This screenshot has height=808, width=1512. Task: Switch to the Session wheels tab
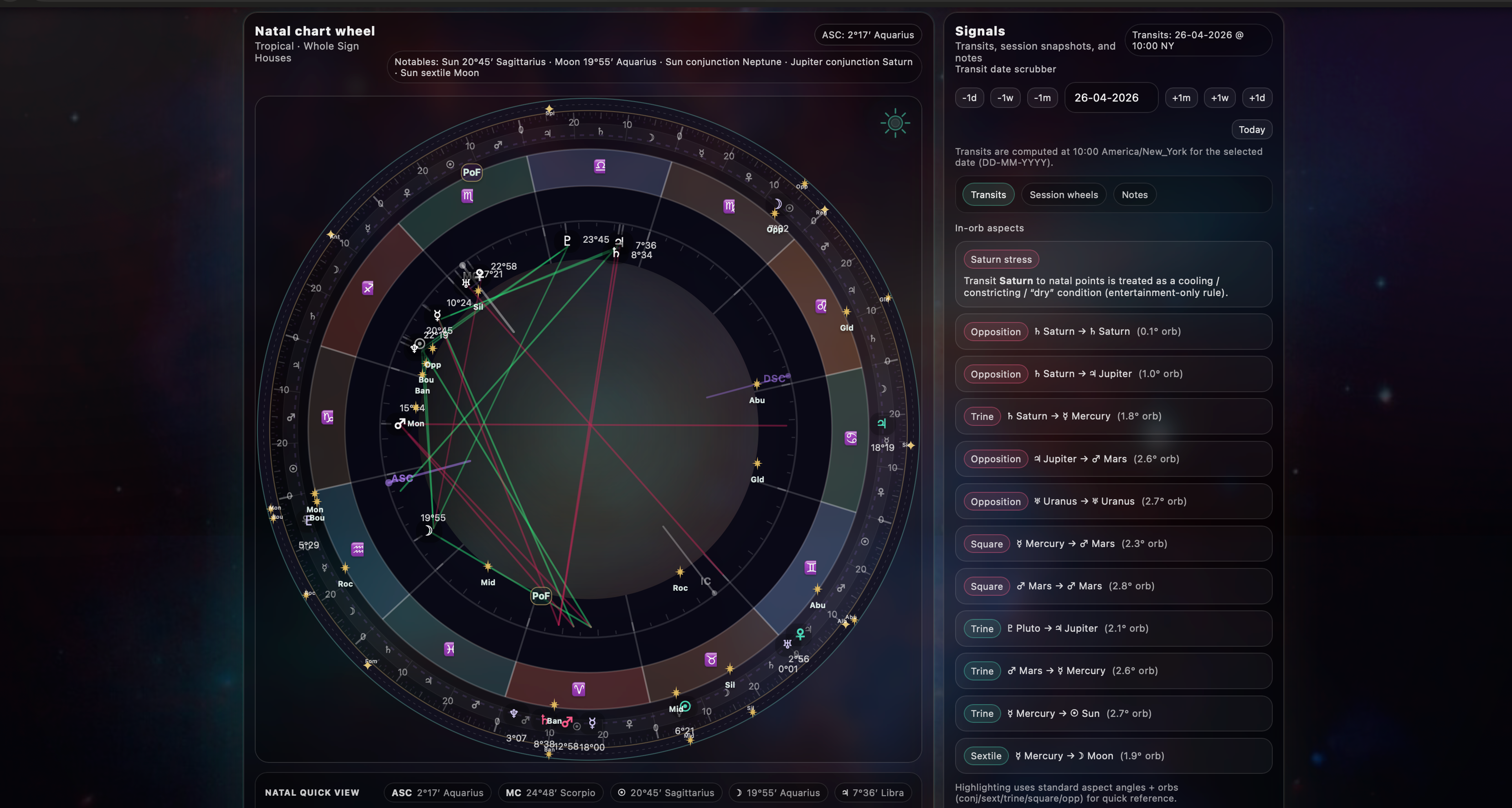click(x=1064, y=194)
